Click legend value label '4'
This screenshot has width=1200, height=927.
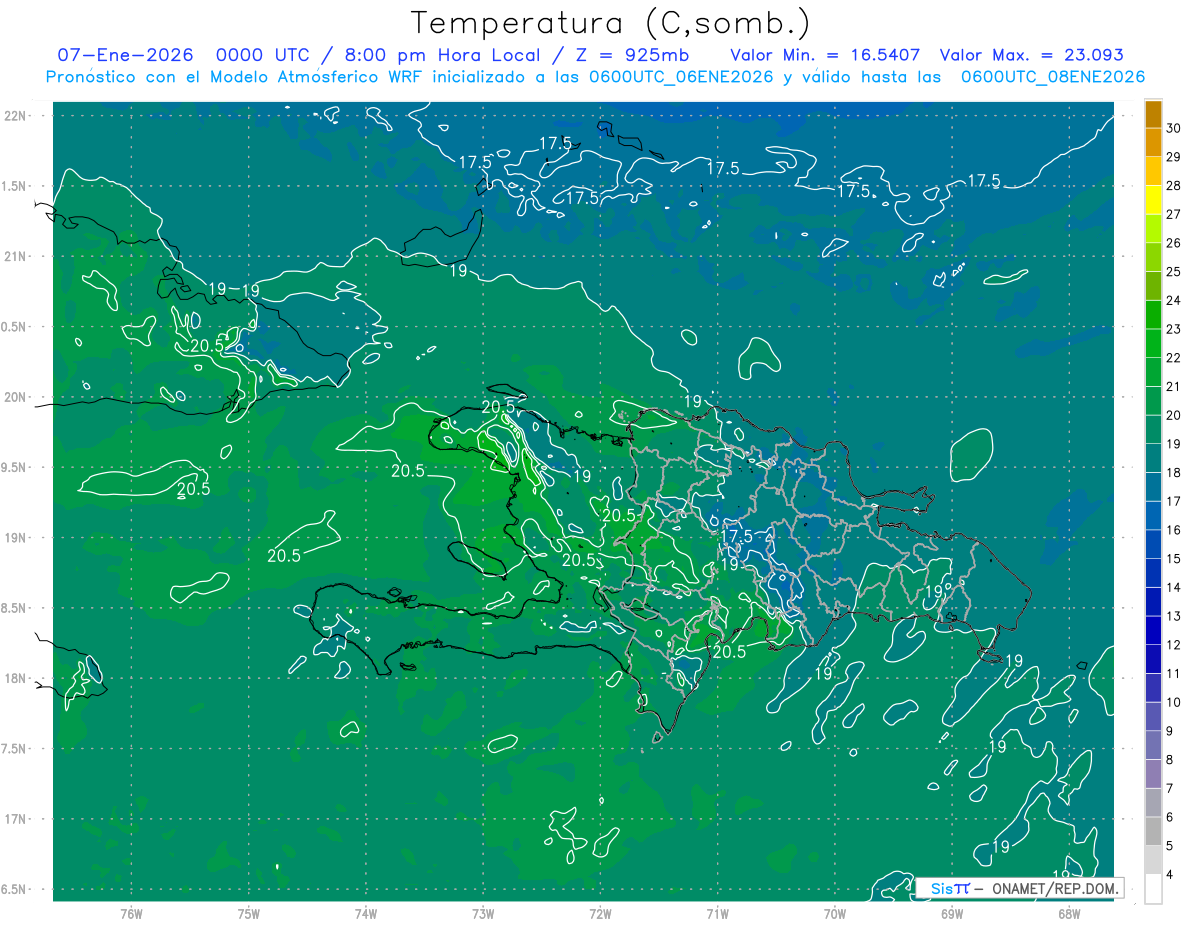click(x=1171, y=874)
